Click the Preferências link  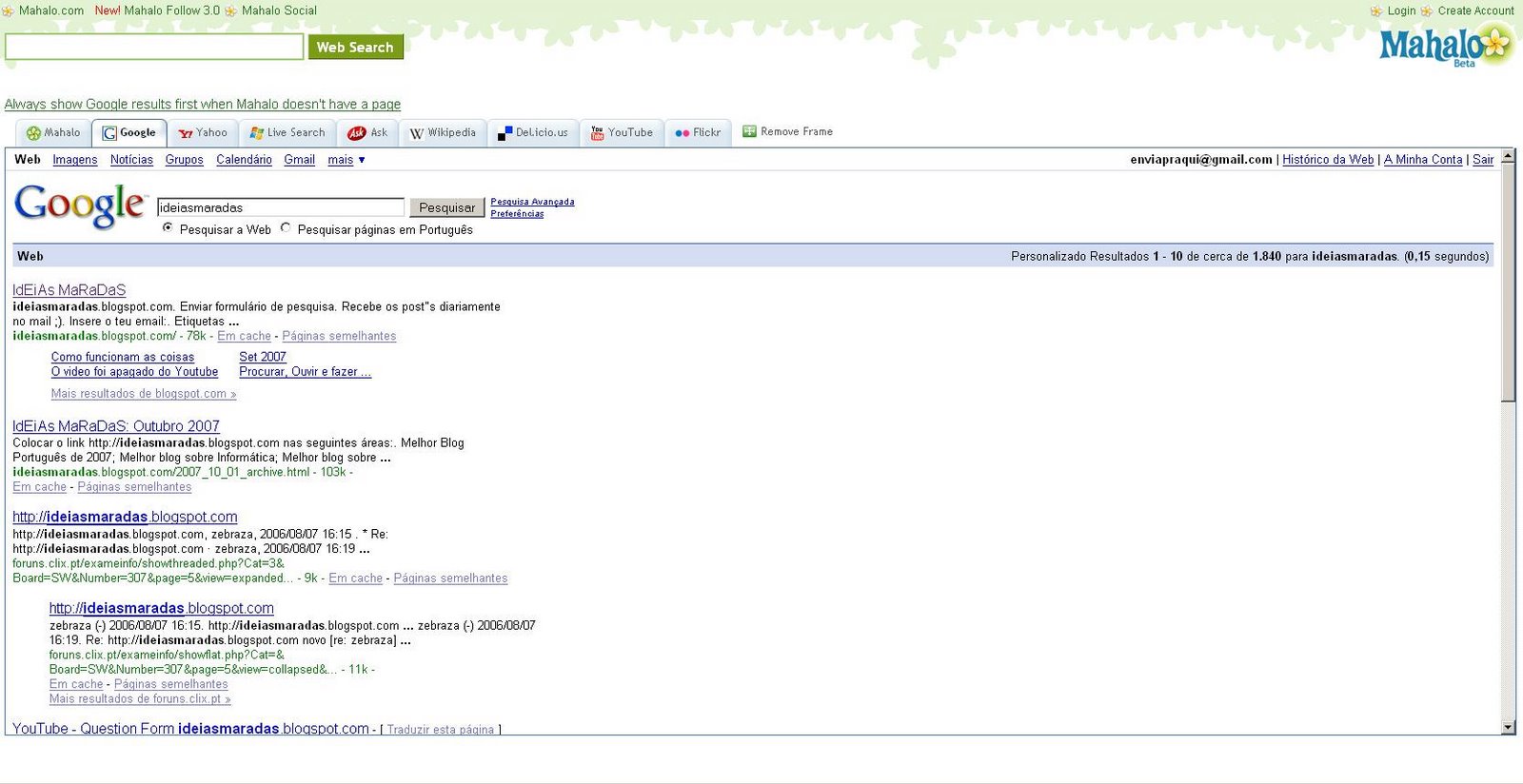pos(517,213)
